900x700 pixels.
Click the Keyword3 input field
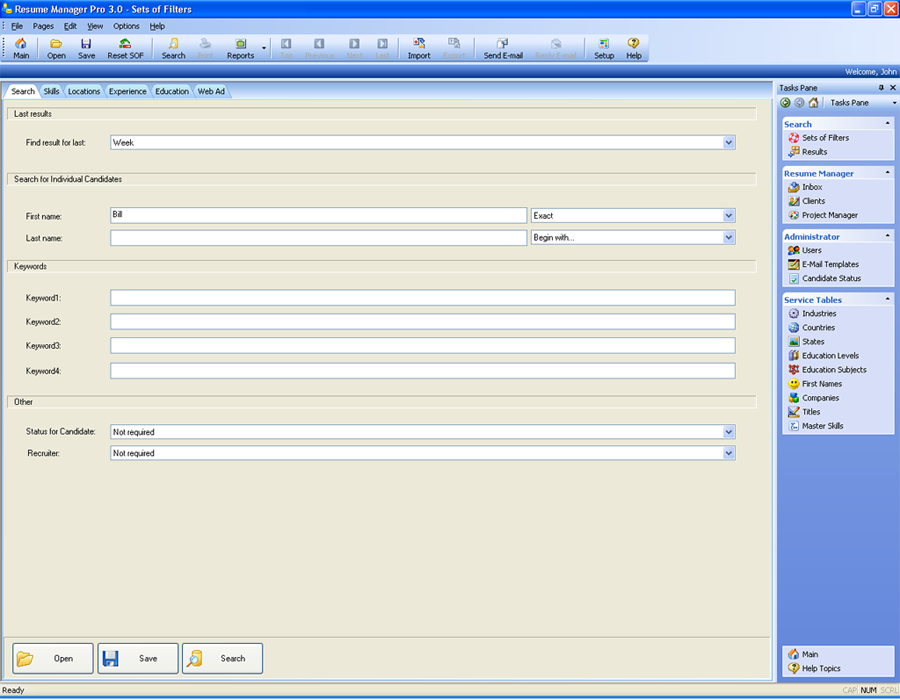[422, 345]
